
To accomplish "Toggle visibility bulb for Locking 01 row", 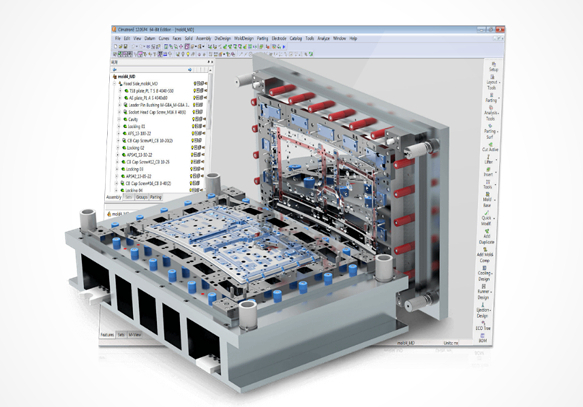I will pyautogui.click(x=194, y=126).
